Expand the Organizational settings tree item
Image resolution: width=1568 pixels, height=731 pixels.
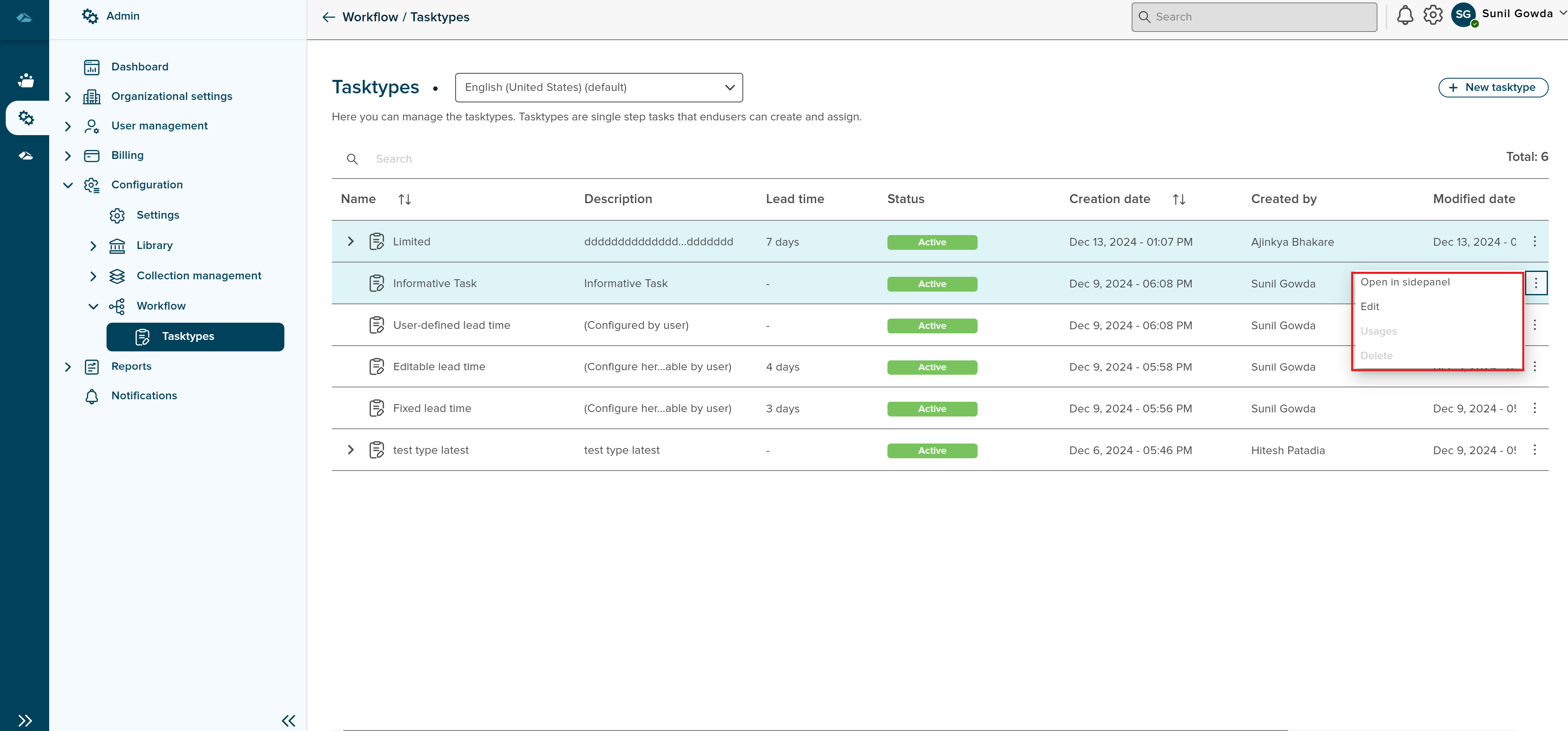(68, 97)
